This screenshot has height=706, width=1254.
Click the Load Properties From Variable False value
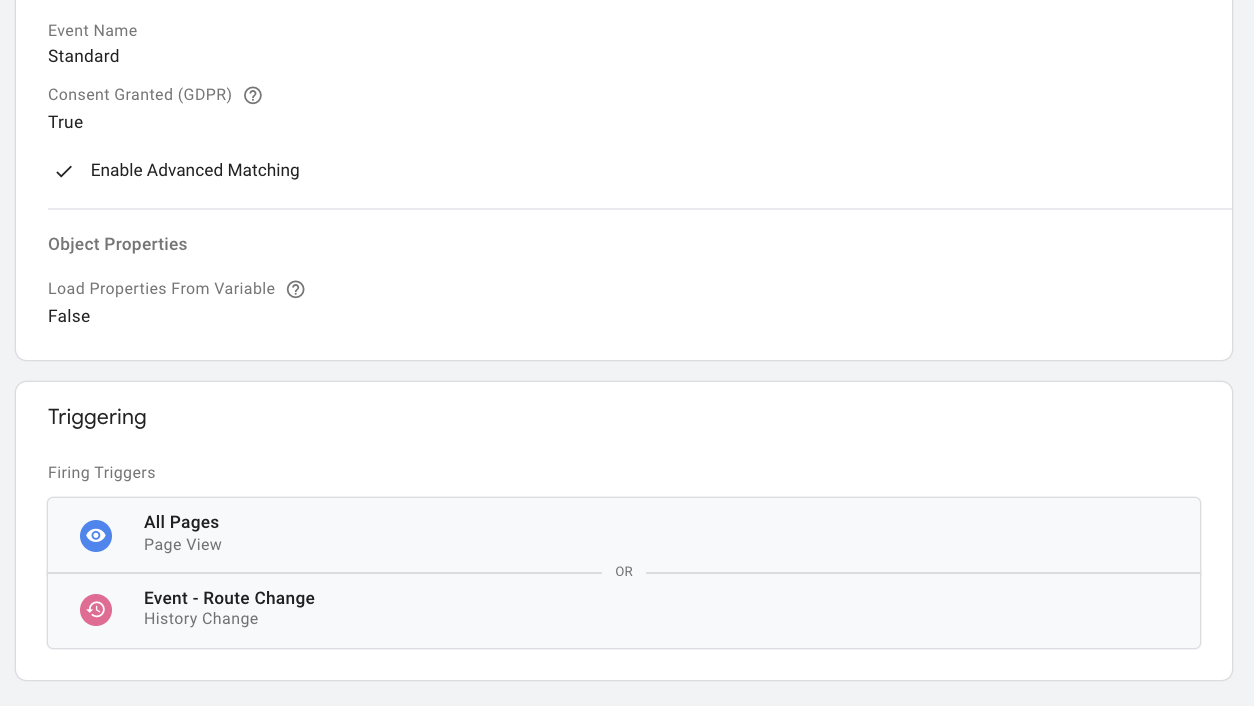pyautogui.click(x=68, y=316)
